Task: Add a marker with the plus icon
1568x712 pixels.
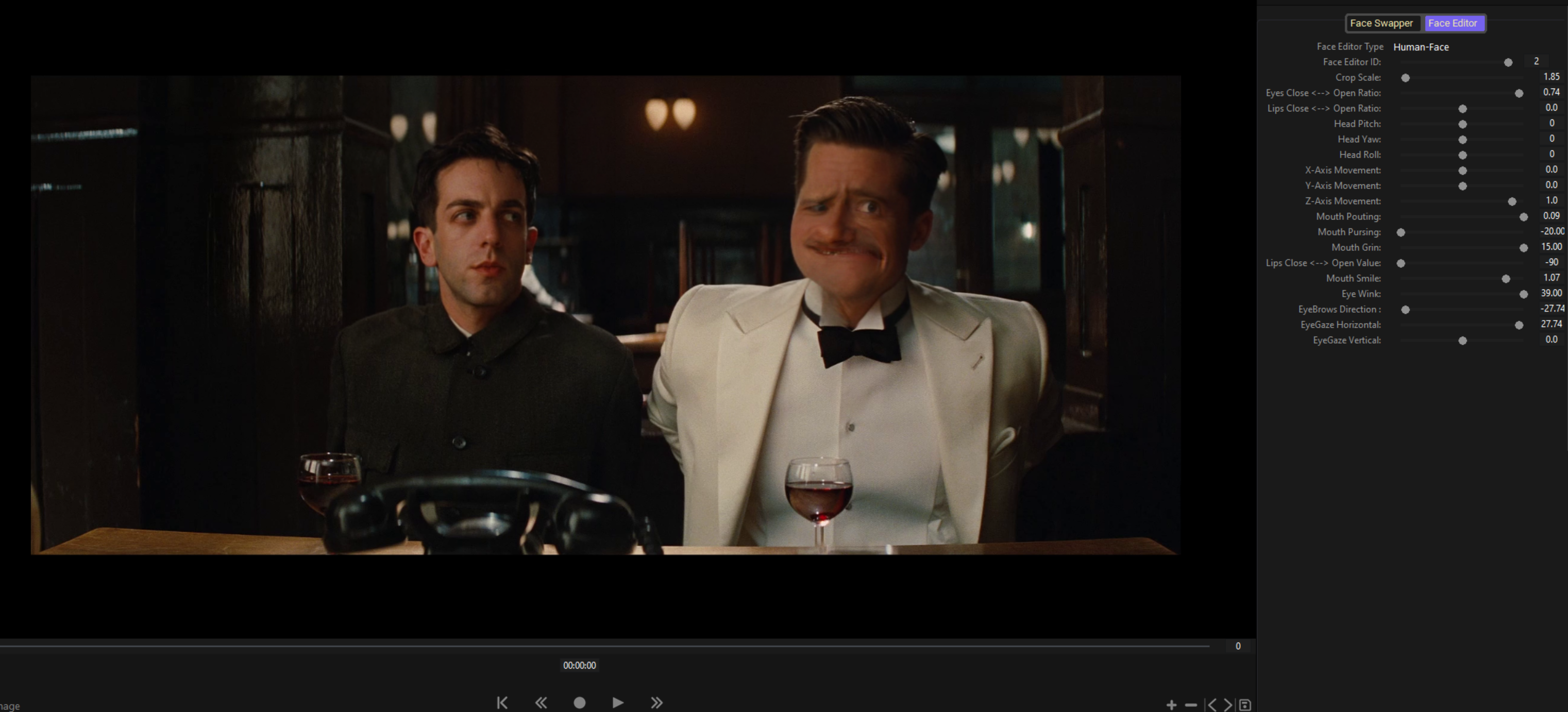Action: [1171, 705]
